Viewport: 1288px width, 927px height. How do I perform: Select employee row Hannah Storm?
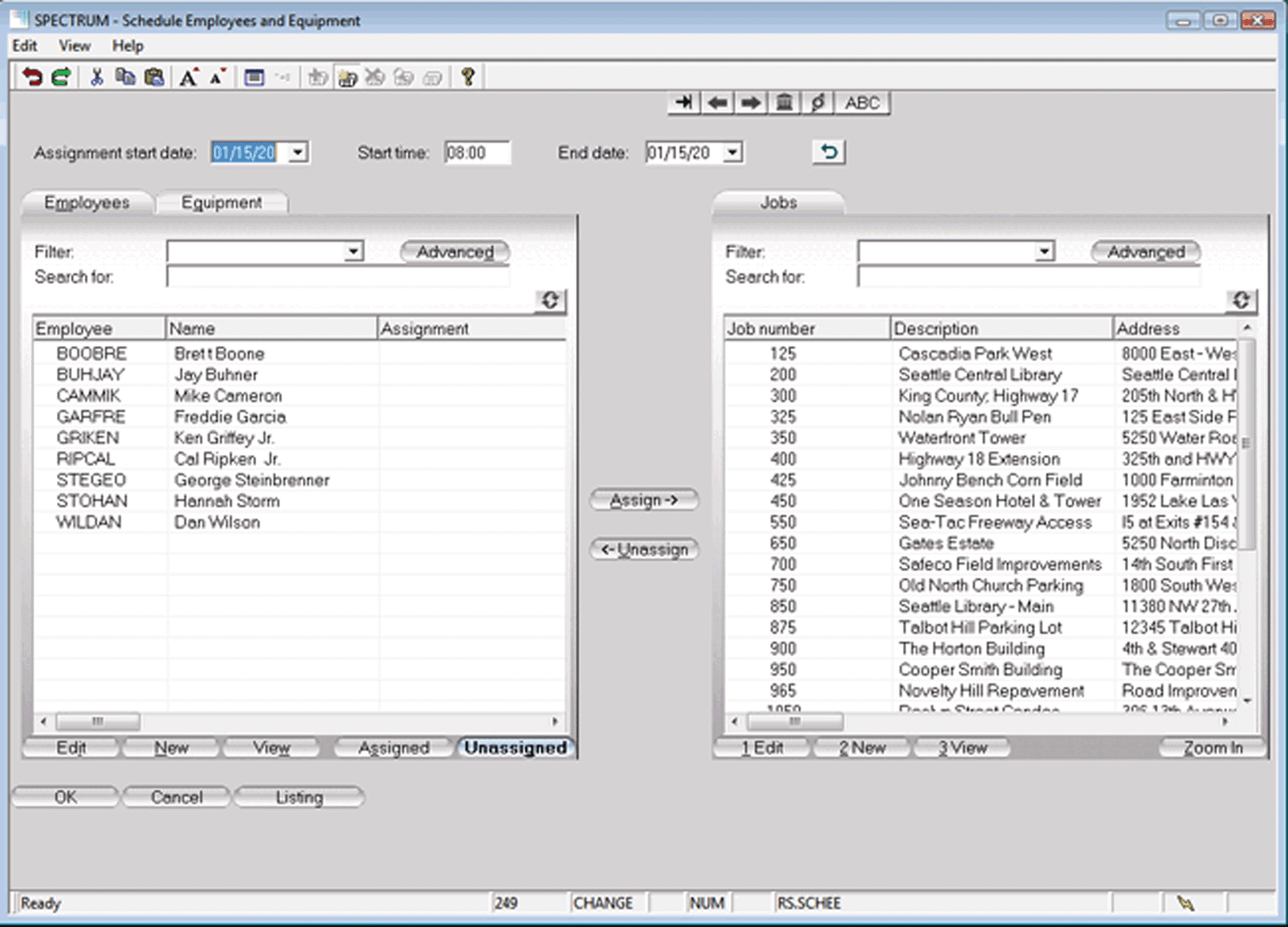tap(299, 501)
